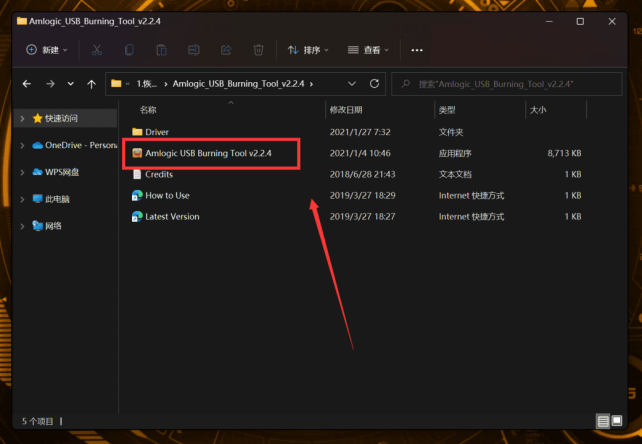Switch to details view in status bar
The height and width of the screenshot is (444, 642).
pos(602,422)
